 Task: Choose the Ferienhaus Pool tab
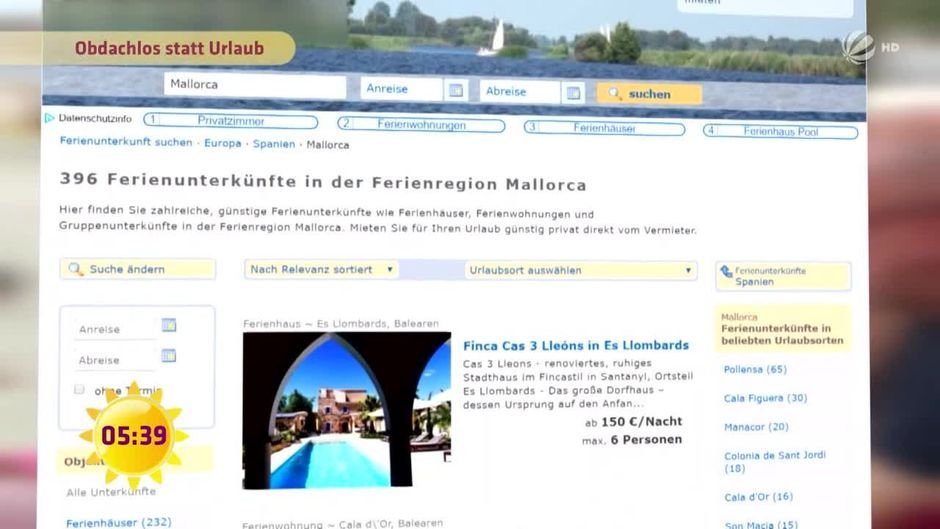coord(780,131)
